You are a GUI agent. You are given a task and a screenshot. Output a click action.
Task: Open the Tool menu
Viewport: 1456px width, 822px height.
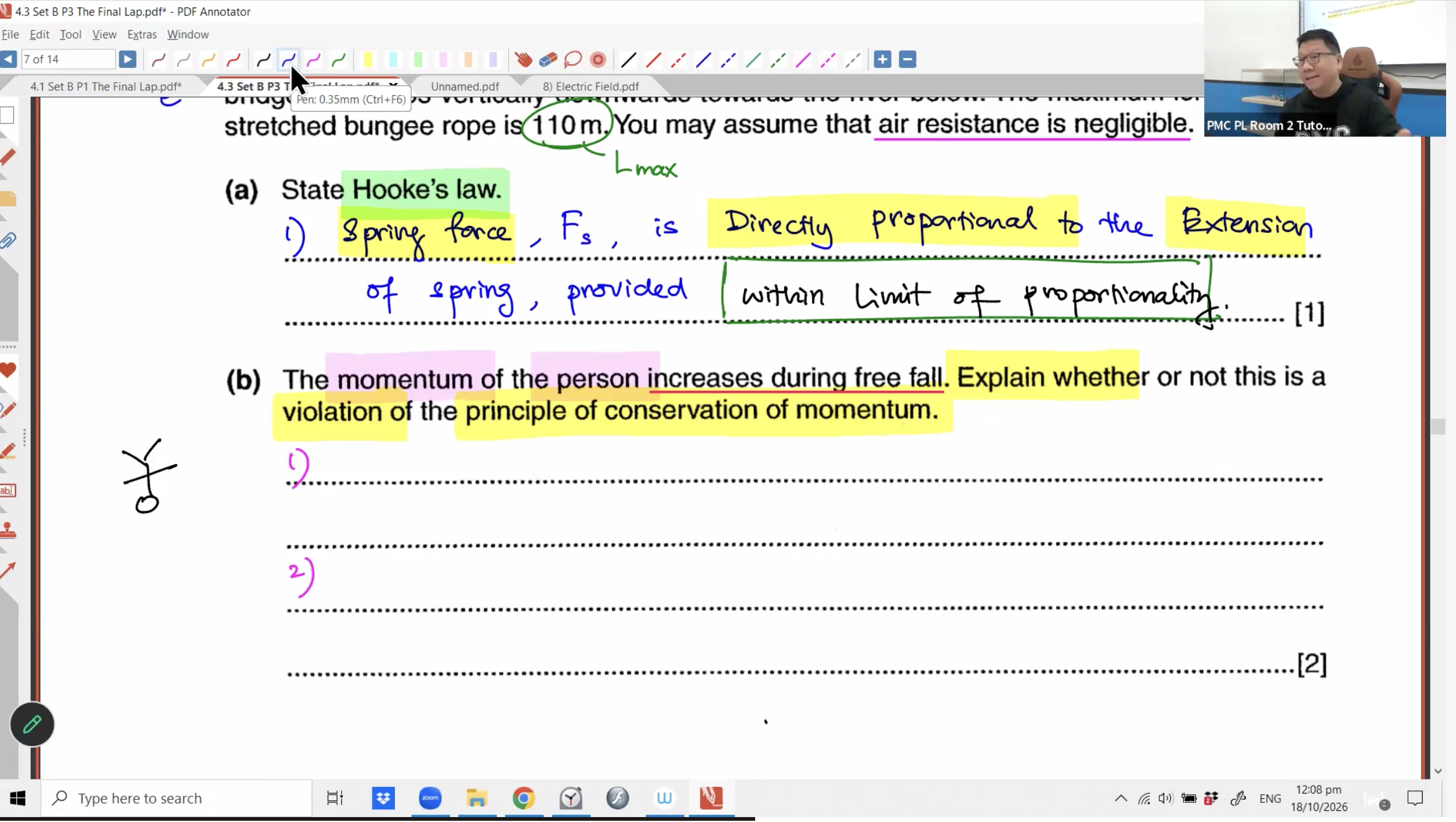coord(70,35)
